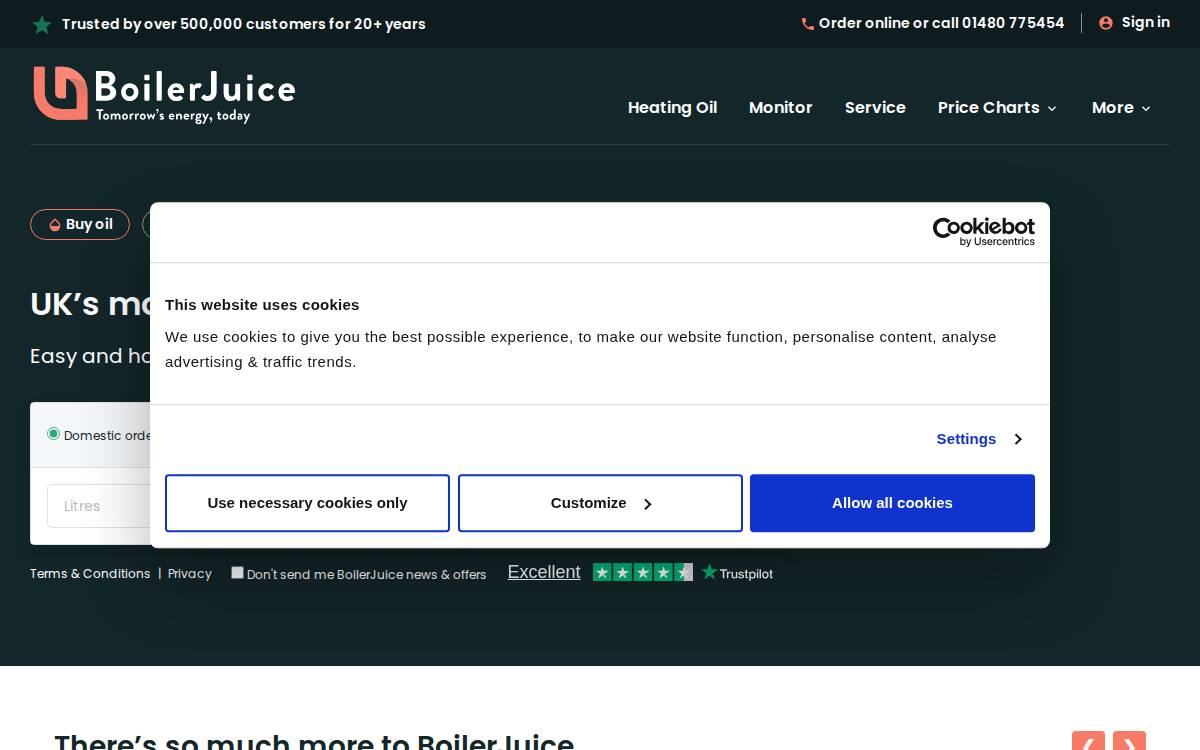The height and width of the screenshot is (750, 1200).
Task: Expand the Price Charts menu
Action: point(997,108)
